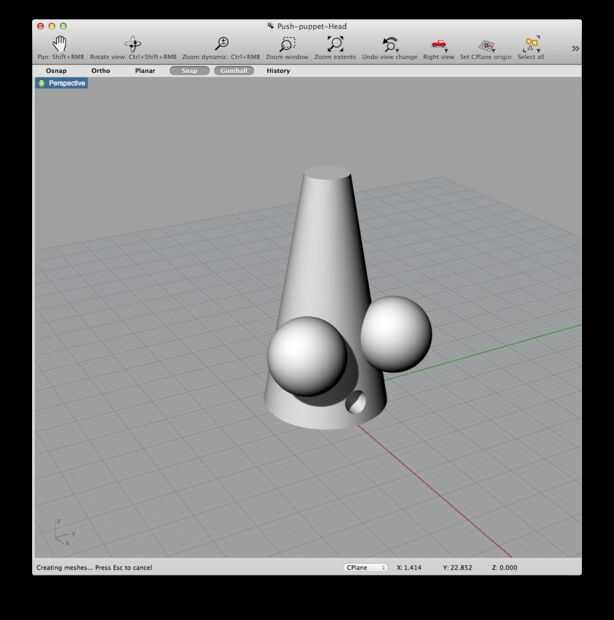Toggle Planar mode

pyautogui.click(x=145, y=71)
